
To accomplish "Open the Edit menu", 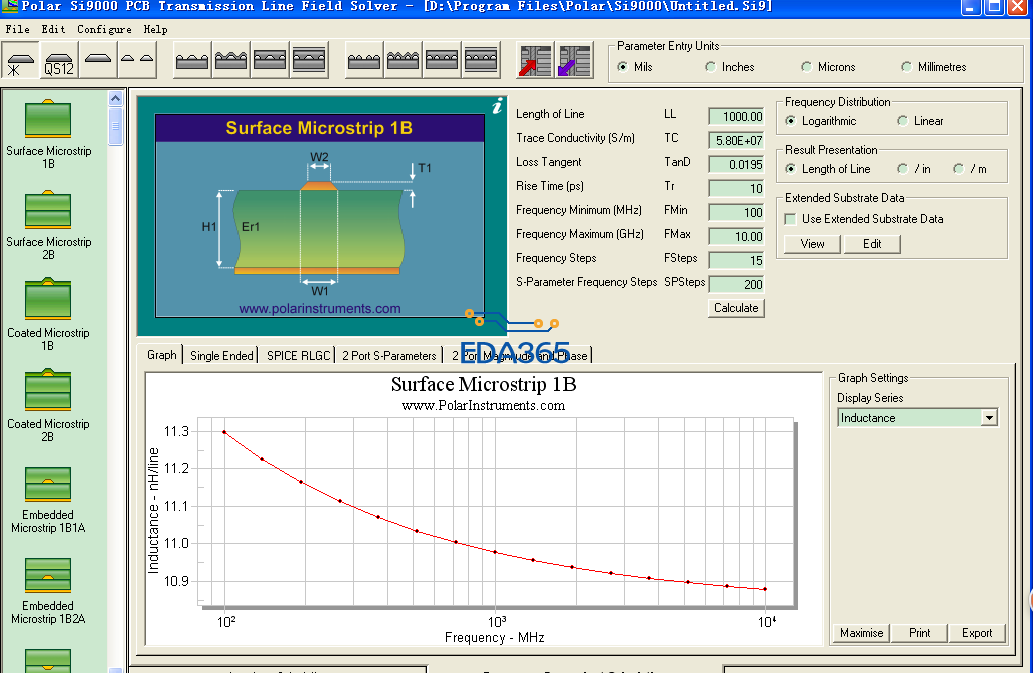I will point(53,29).
